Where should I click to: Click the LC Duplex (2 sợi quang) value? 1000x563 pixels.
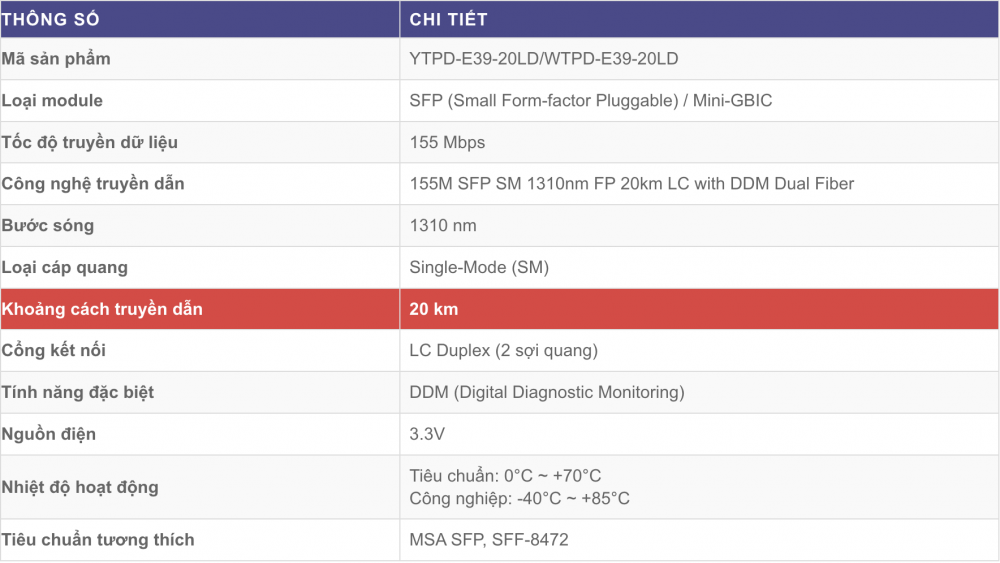pos(503,351)
